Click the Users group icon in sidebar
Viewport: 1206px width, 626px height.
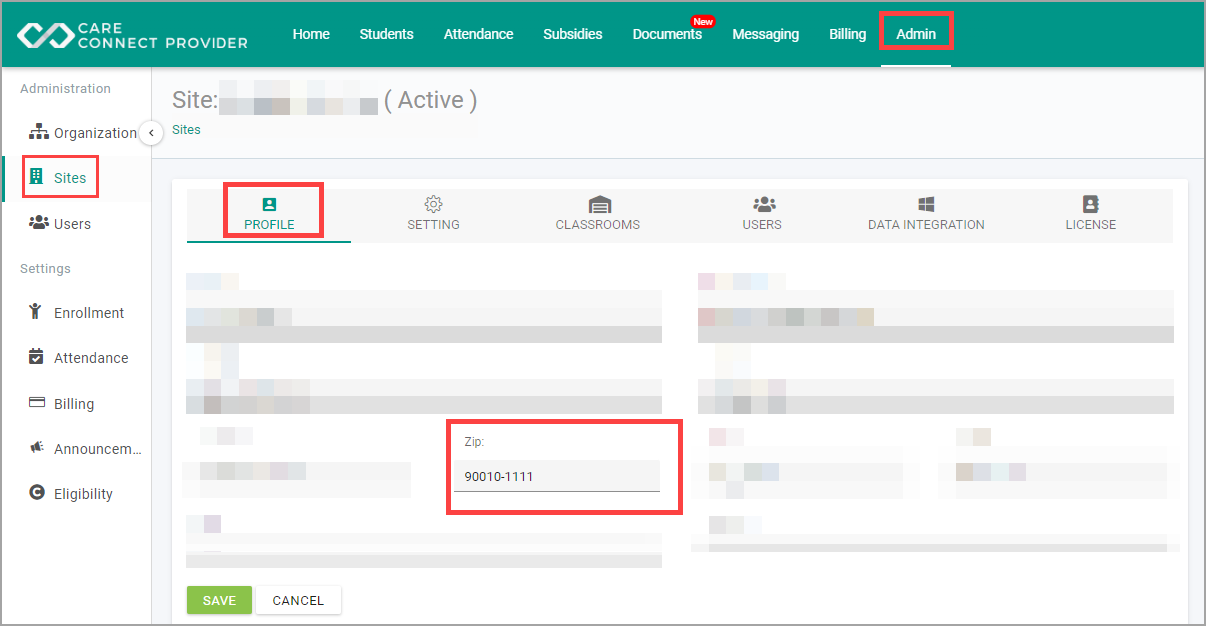[39, 223]
